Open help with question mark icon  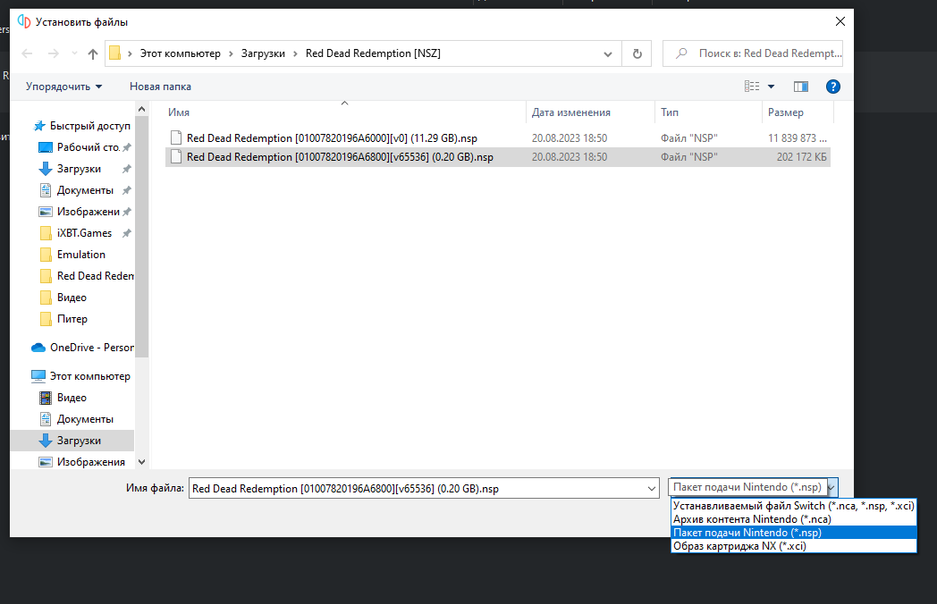832,87
